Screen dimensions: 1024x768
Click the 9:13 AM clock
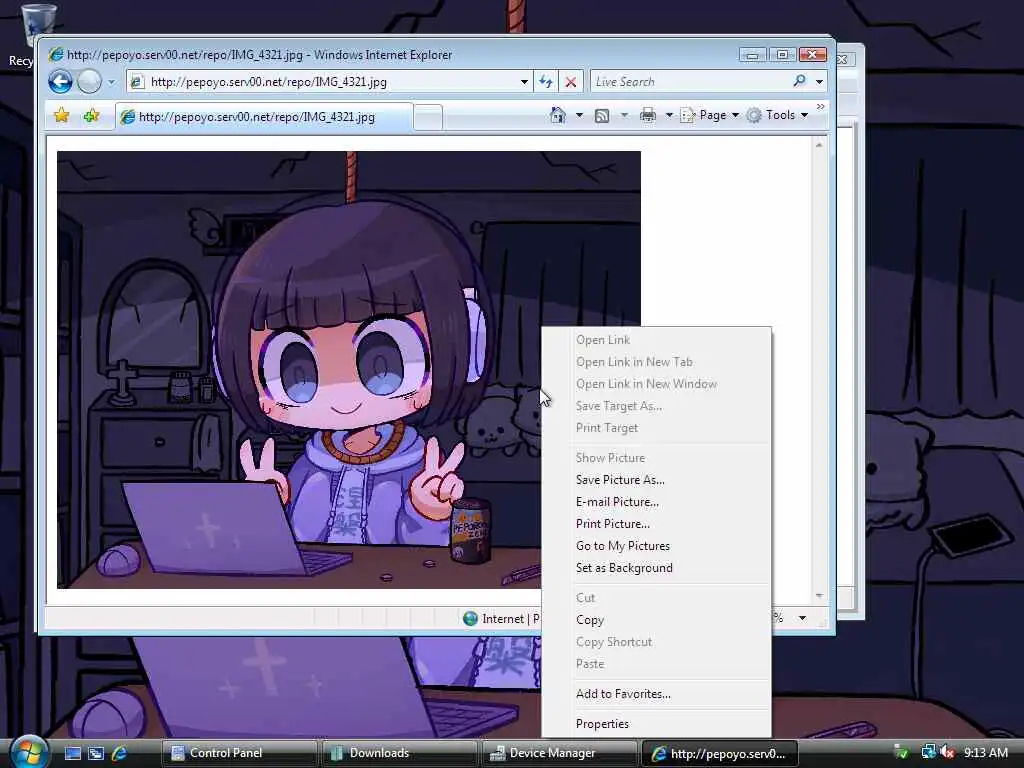coord(985,753)
